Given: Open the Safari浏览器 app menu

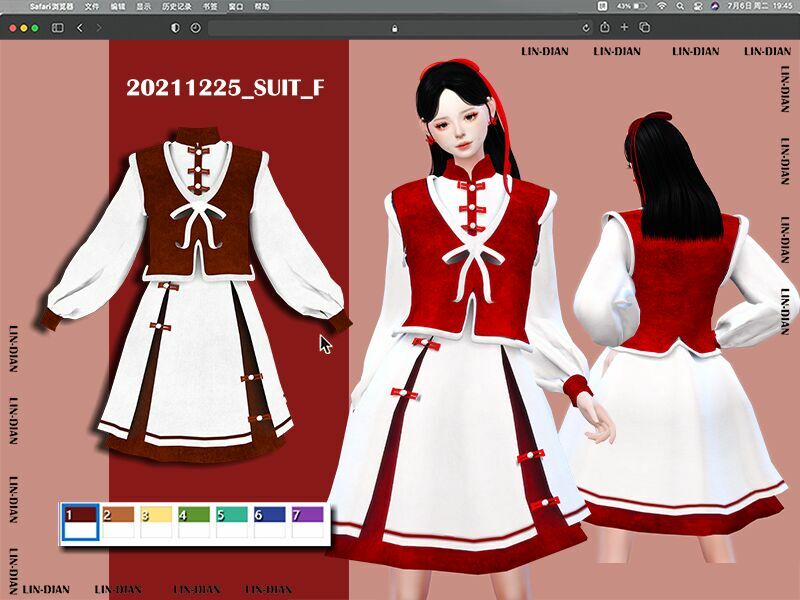Looking at the screenshot, I should 51,7.
